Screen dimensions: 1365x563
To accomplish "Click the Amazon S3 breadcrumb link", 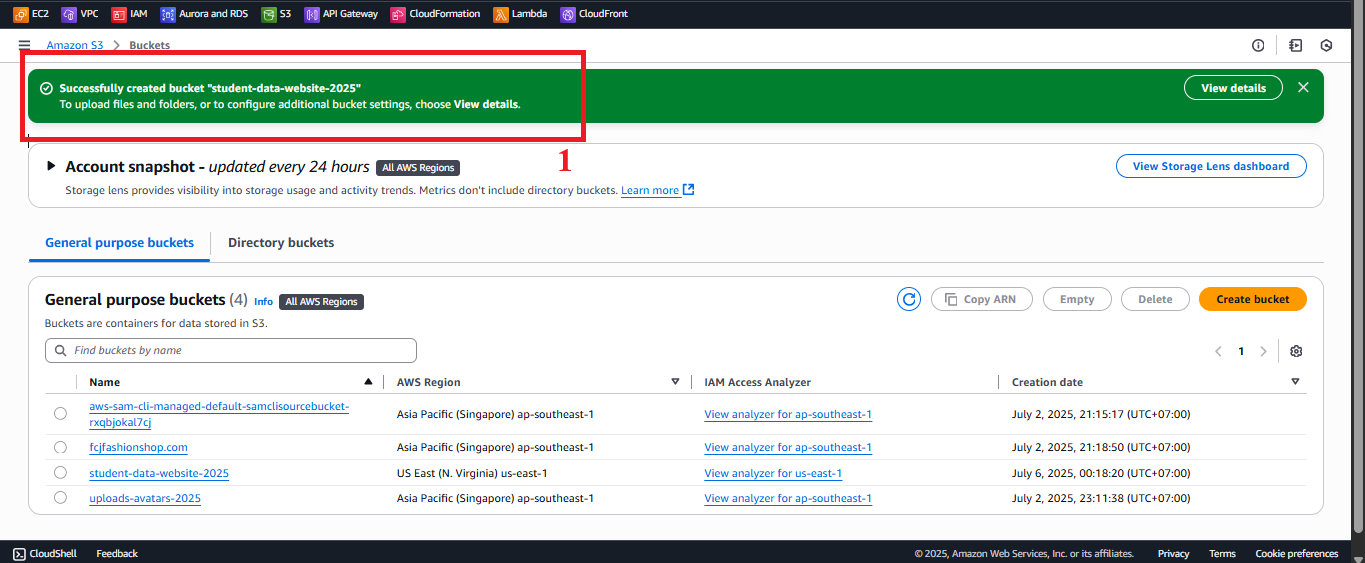I will (x=75, y=45).
